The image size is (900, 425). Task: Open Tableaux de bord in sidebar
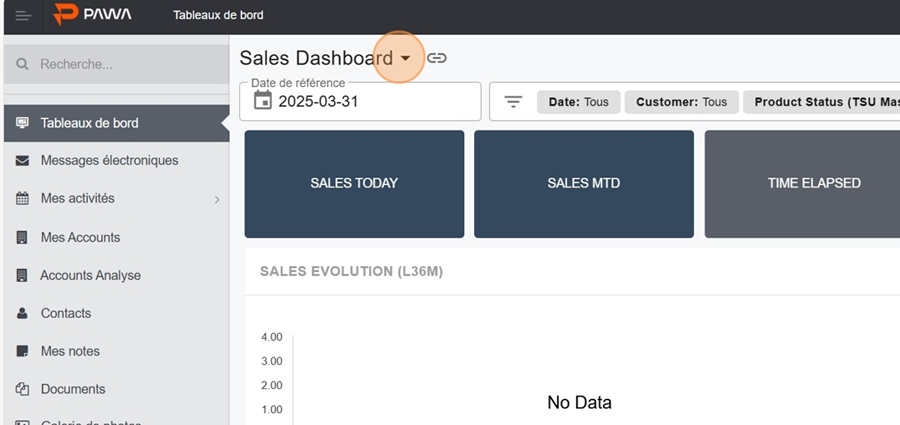89,123
